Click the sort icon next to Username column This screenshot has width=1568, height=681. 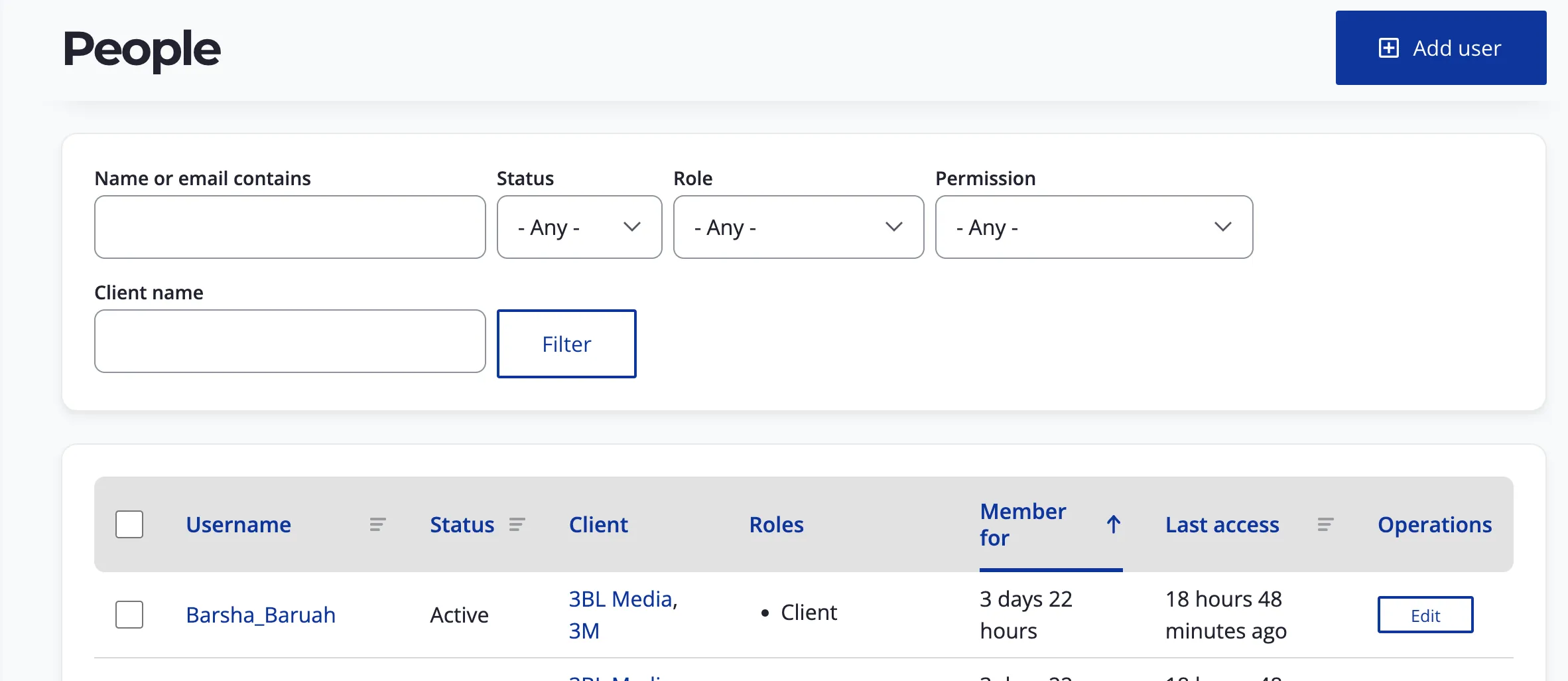coord(377,524)
